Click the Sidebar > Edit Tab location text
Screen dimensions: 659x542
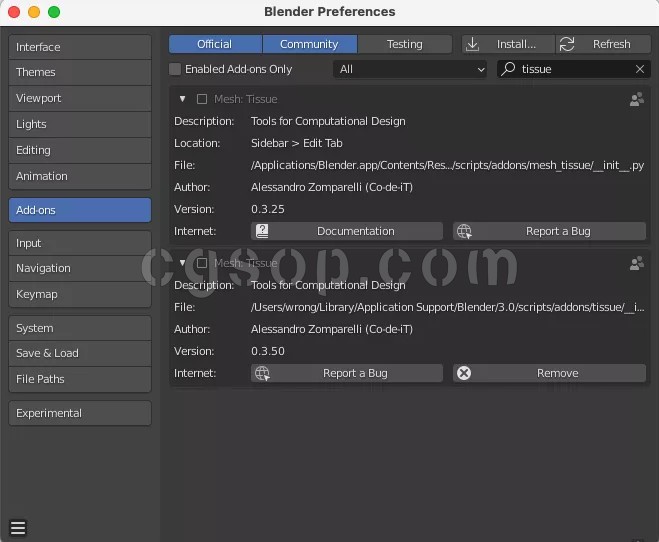pyautogui.click(x=297, y=143)
